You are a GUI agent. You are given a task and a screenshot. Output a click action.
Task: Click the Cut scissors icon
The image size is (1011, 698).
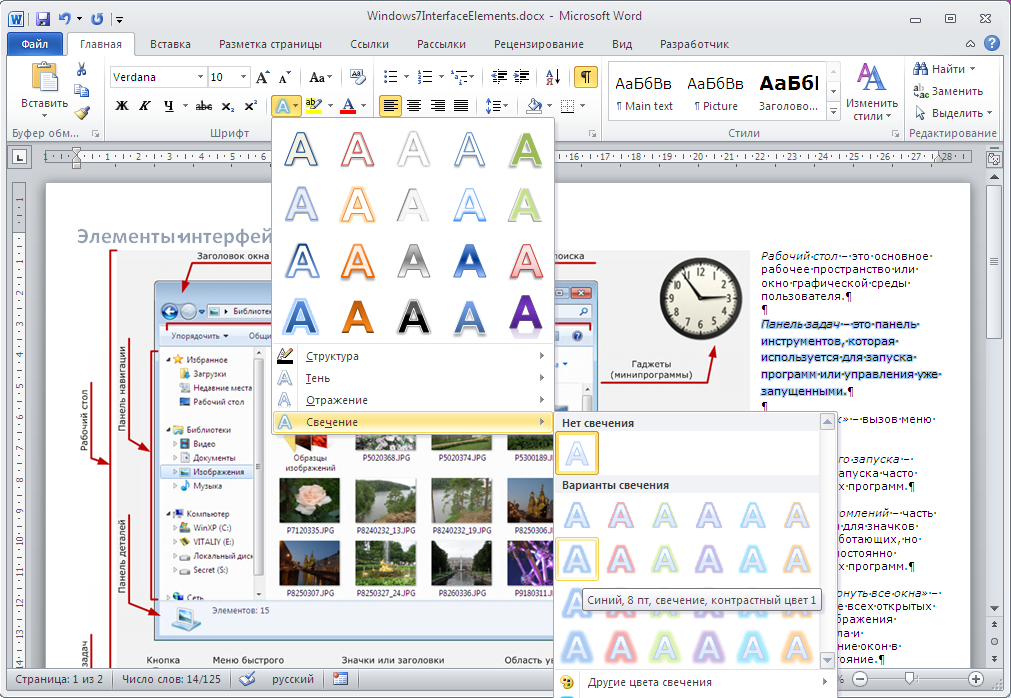(82, 69)
